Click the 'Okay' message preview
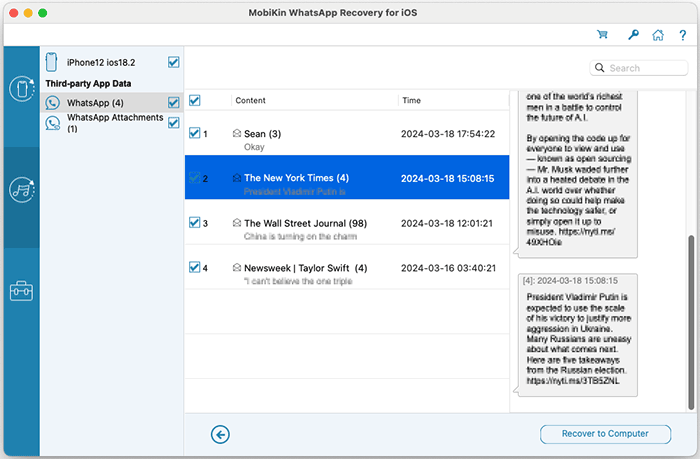 coord(254,147)
